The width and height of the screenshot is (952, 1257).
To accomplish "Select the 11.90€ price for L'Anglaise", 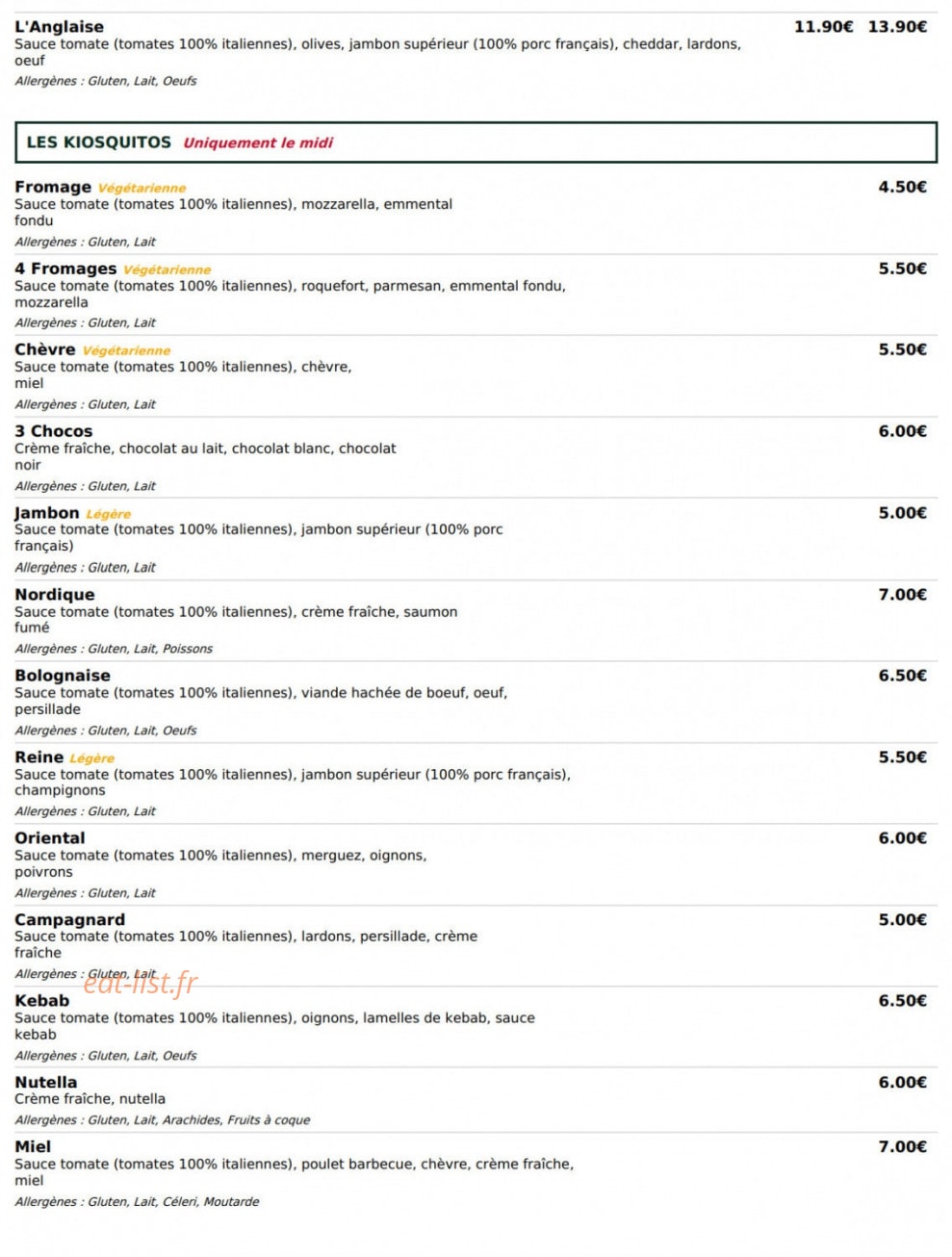I will [823, 27].
